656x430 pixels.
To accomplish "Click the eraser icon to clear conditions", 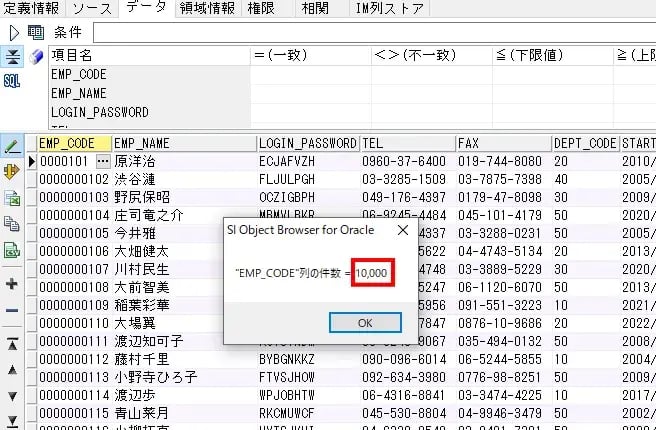I will [38, 56].
